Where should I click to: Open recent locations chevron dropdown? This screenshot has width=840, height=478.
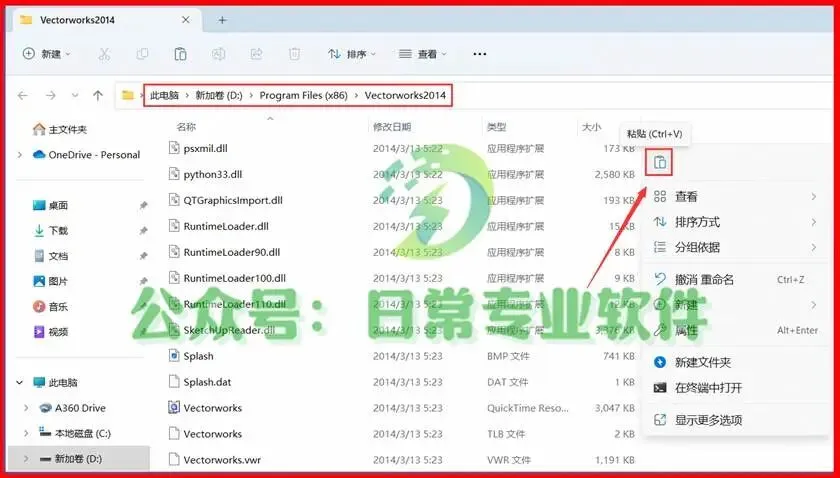tap(75, 95)
